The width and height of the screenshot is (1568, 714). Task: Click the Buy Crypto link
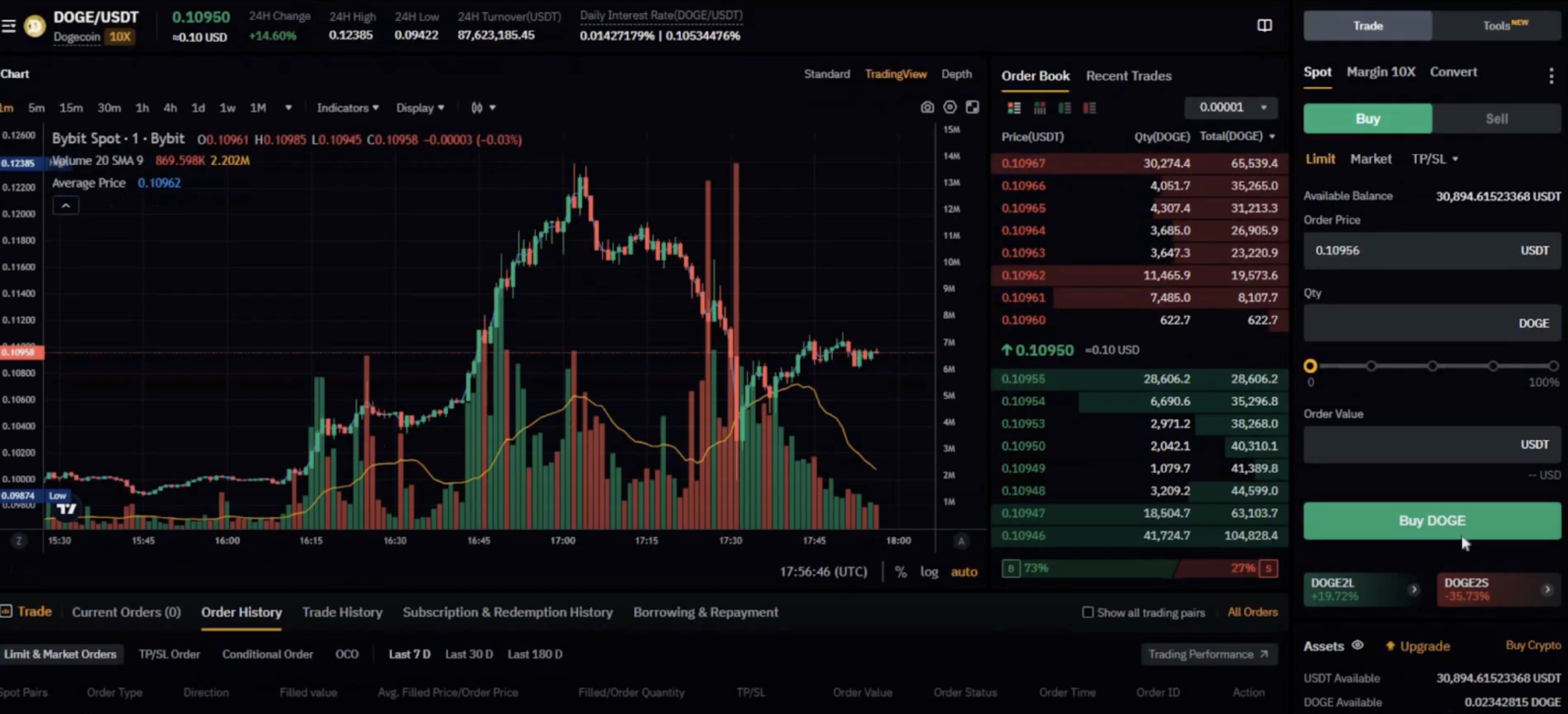pos(1533,645)
